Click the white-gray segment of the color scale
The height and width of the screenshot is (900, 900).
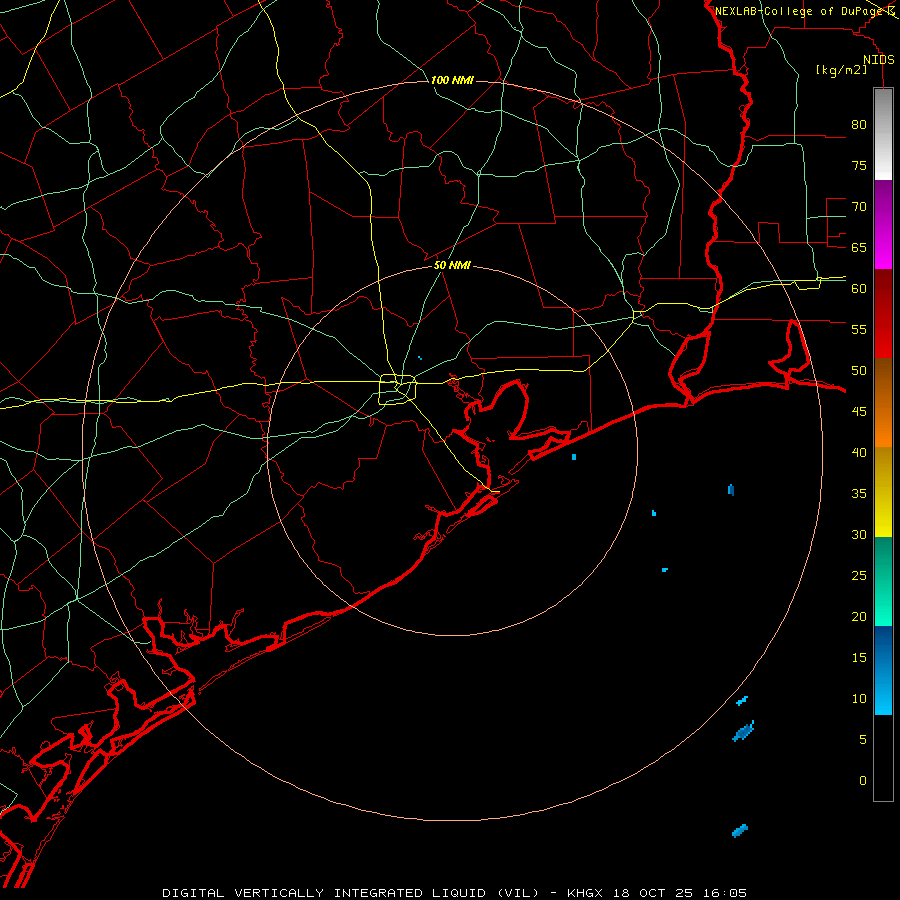tap(883, 134)
